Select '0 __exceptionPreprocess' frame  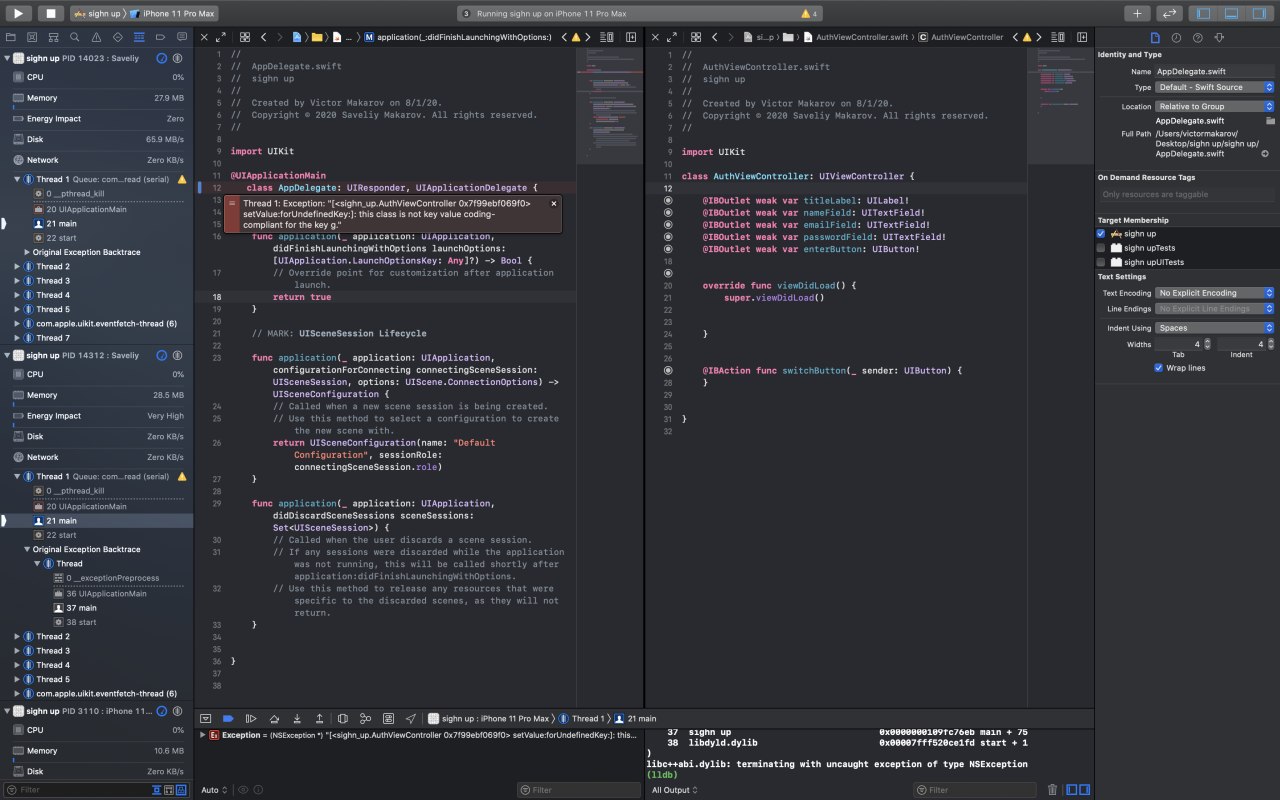(x=97, y=578)
